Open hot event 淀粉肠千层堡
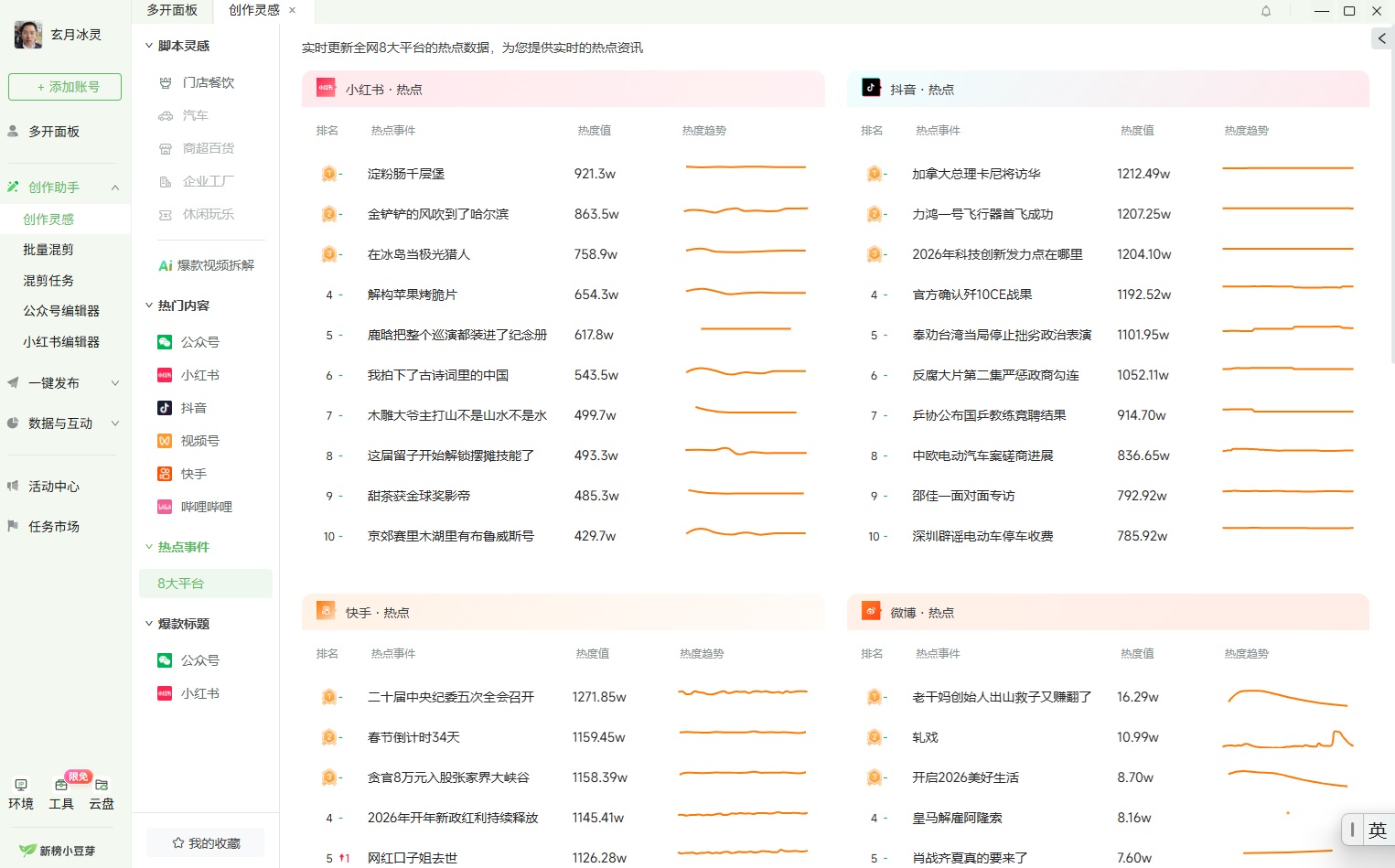Screen dimensions: 1395x868 click(x=405, y=174)
